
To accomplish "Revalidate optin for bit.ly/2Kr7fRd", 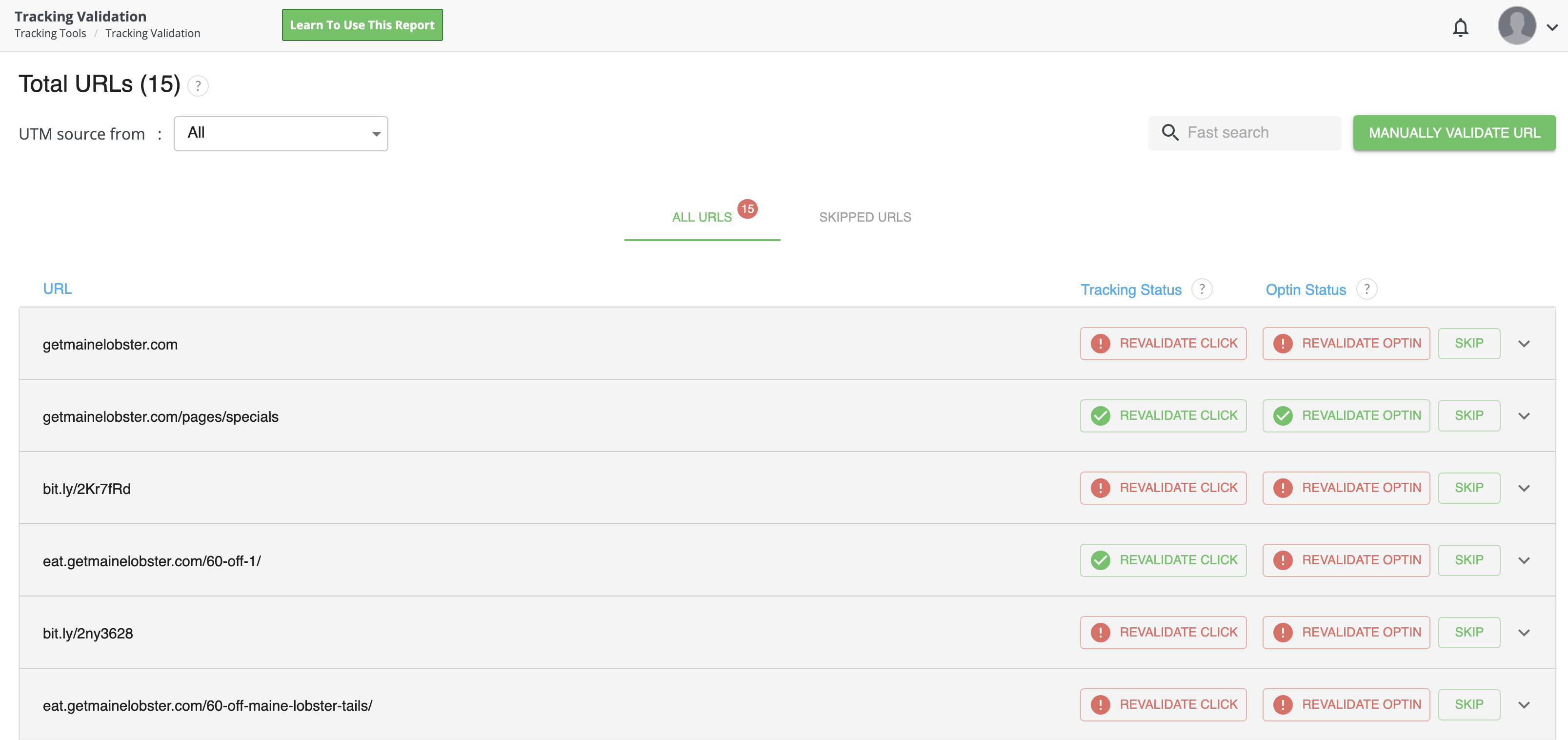I will 1346,488.
